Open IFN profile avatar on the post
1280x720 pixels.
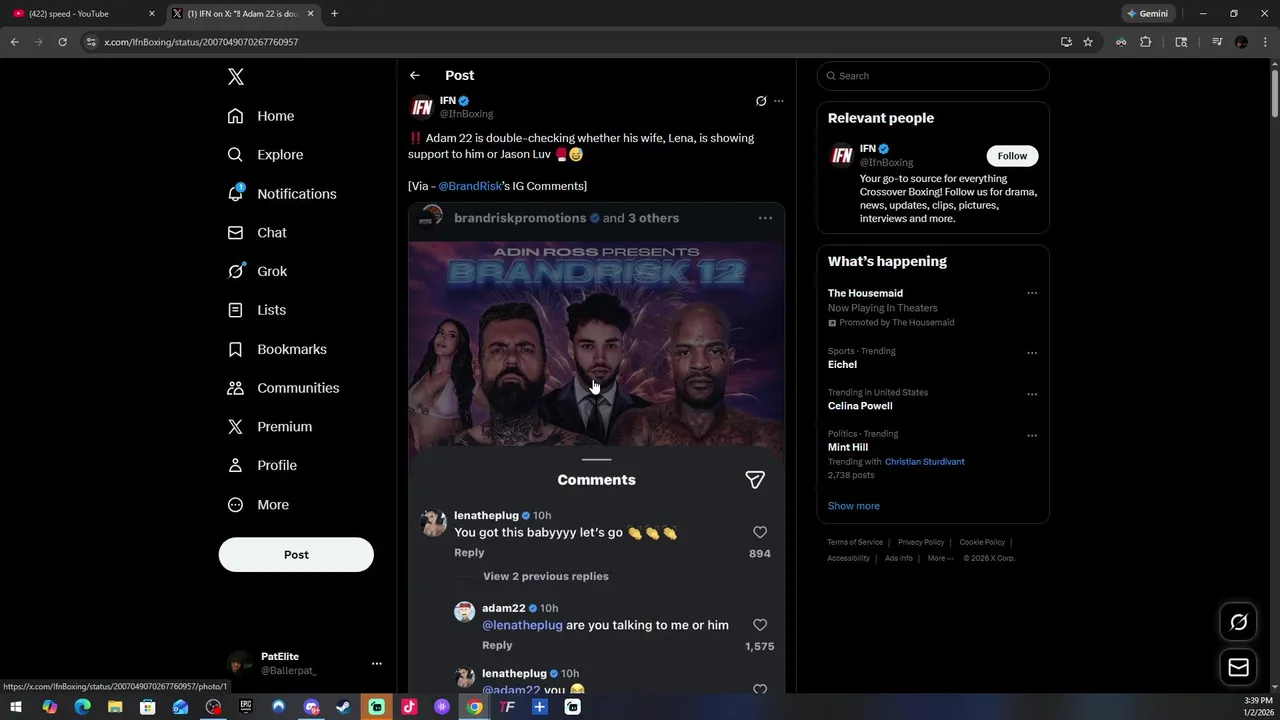[422, 106]
